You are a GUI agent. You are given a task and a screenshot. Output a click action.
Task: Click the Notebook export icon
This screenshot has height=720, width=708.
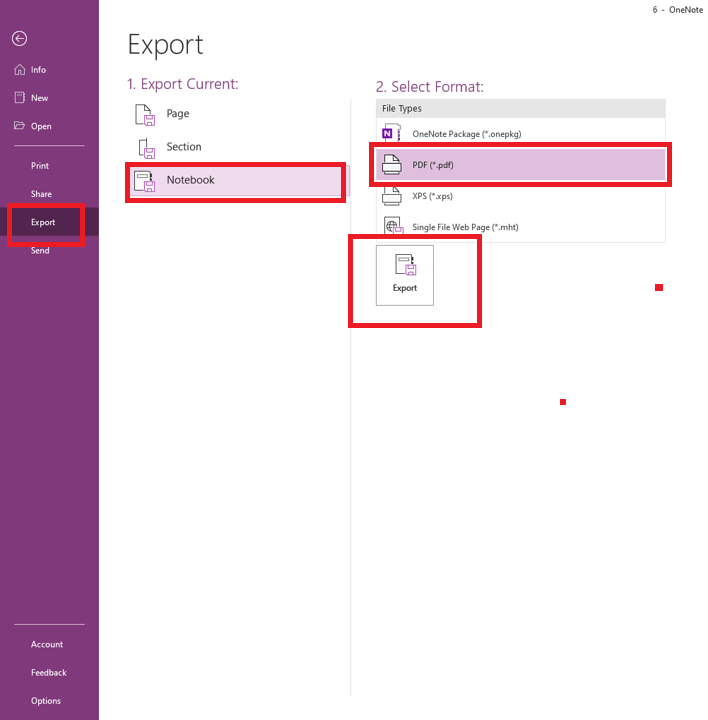pyautogui.click(x=144, y=181)
